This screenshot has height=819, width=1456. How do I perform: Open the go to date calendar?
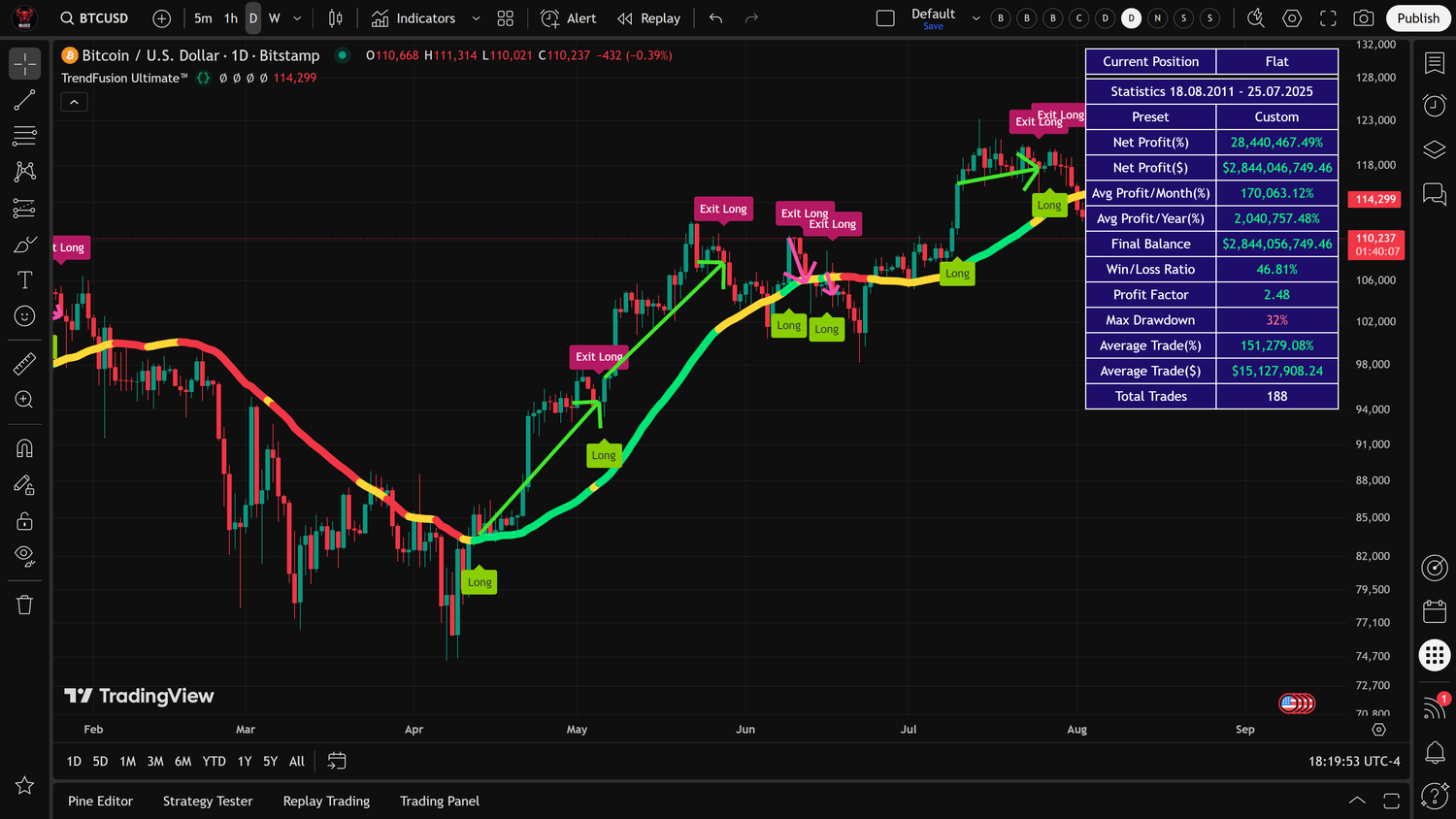coord(337,762)
